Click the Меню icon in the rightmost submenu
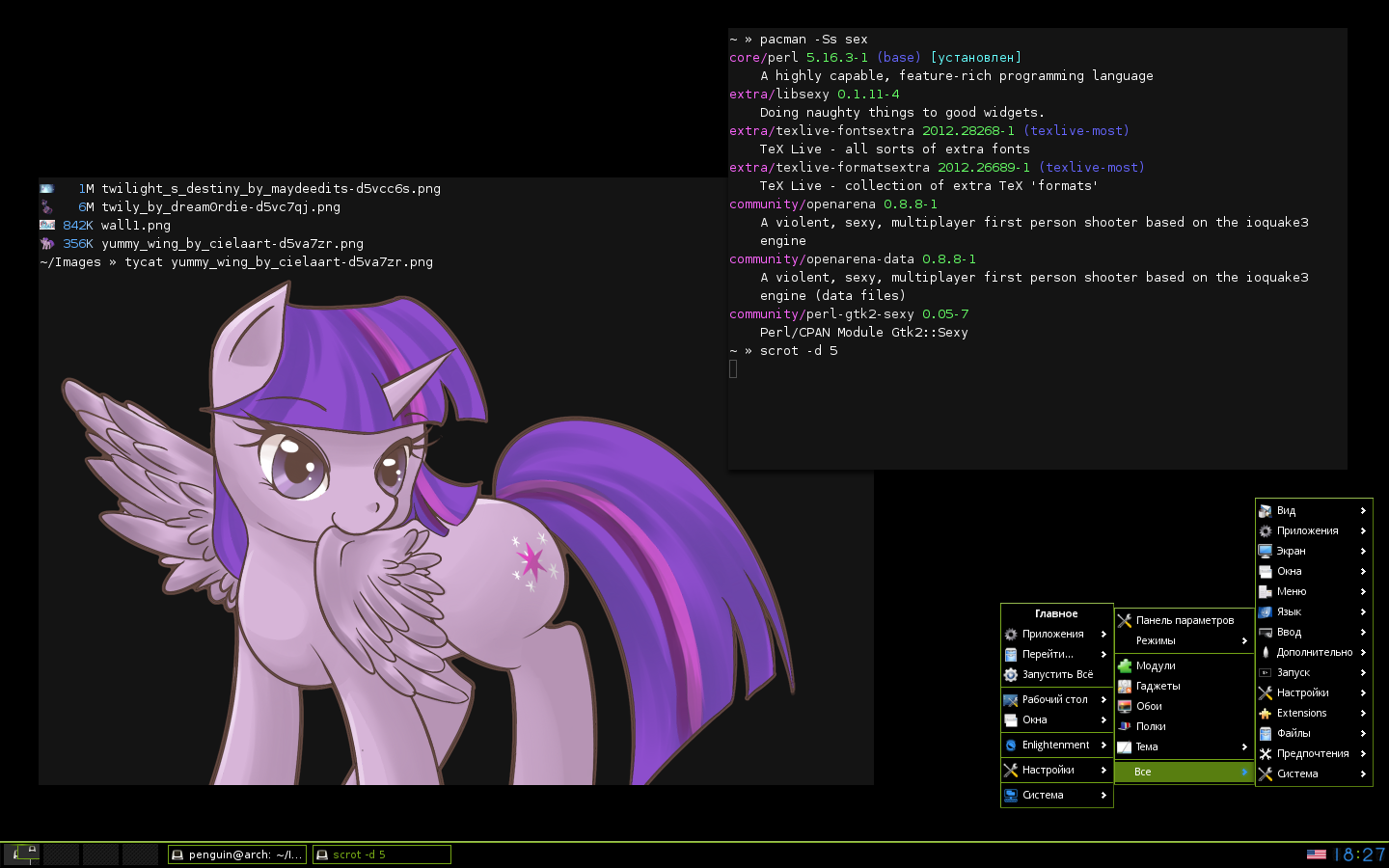 pos(1266,591)
